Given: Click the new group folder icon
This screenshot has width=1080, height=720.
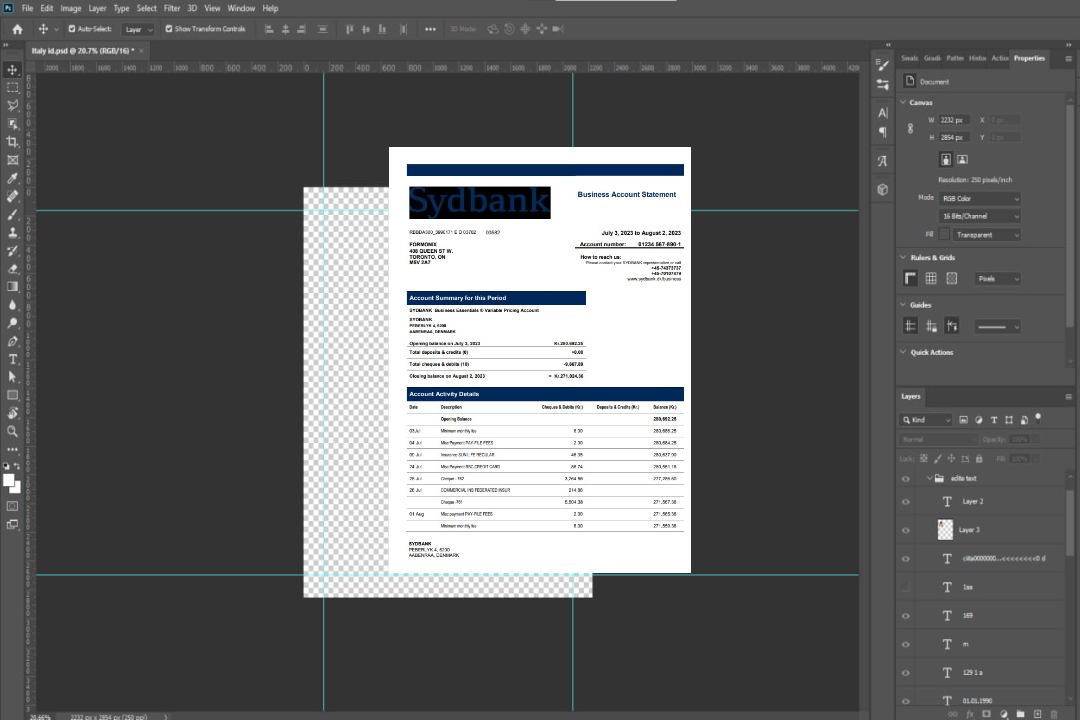Looking at the screenshot, I should click(1021, 714).
